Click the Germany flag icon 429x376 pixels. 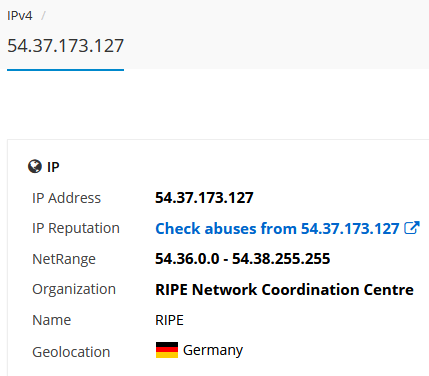pyautogui.click(x=167, y=350)
